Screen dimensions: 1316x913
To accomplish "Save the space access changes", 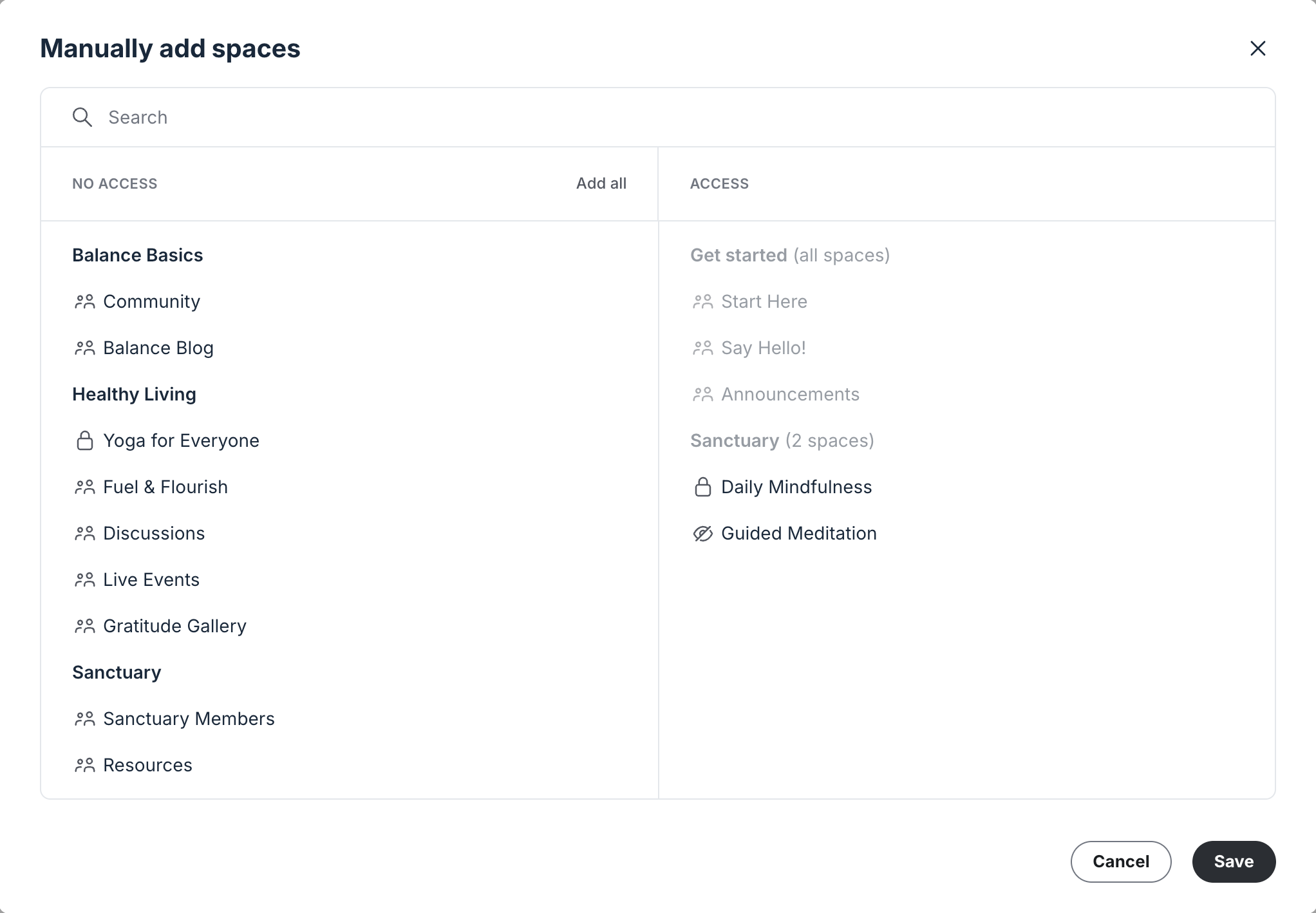I will pos(1233,861).
